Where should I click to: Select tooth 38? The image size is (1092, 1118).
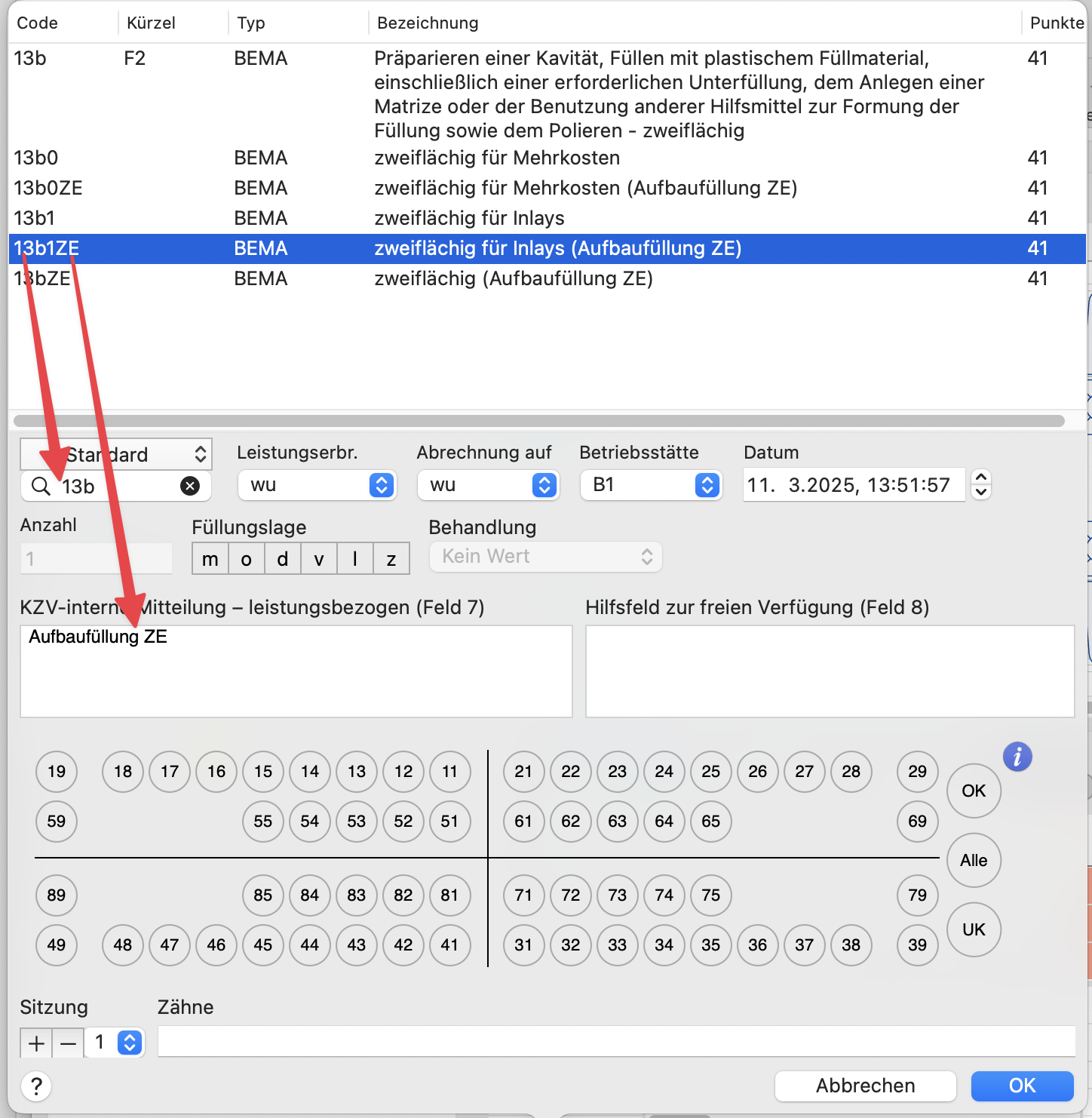[x=851, y=944]
